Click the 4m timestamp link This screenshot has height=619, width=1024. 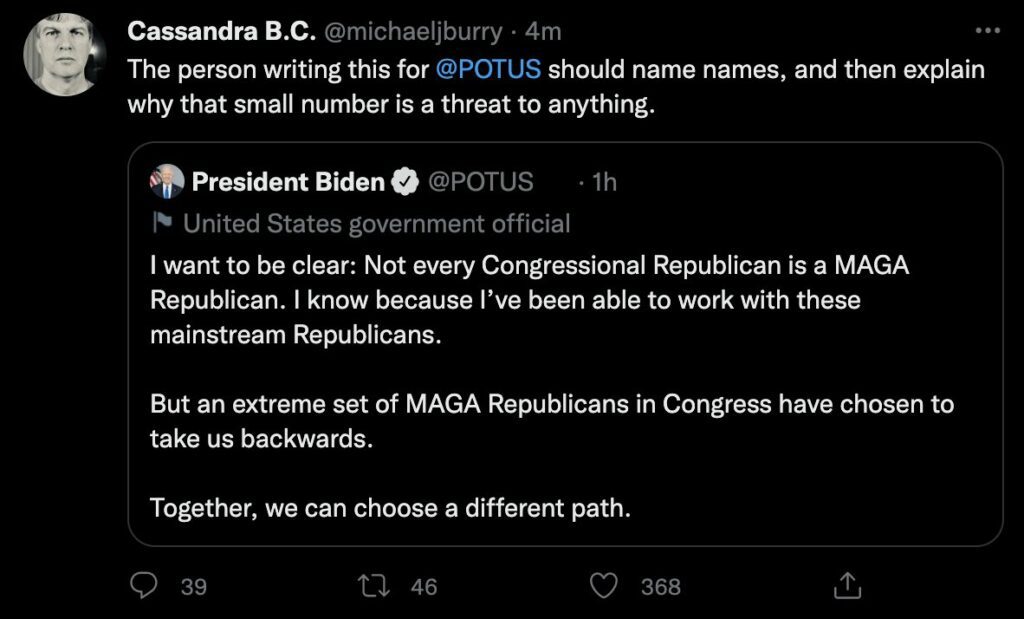tap(543, 31)
